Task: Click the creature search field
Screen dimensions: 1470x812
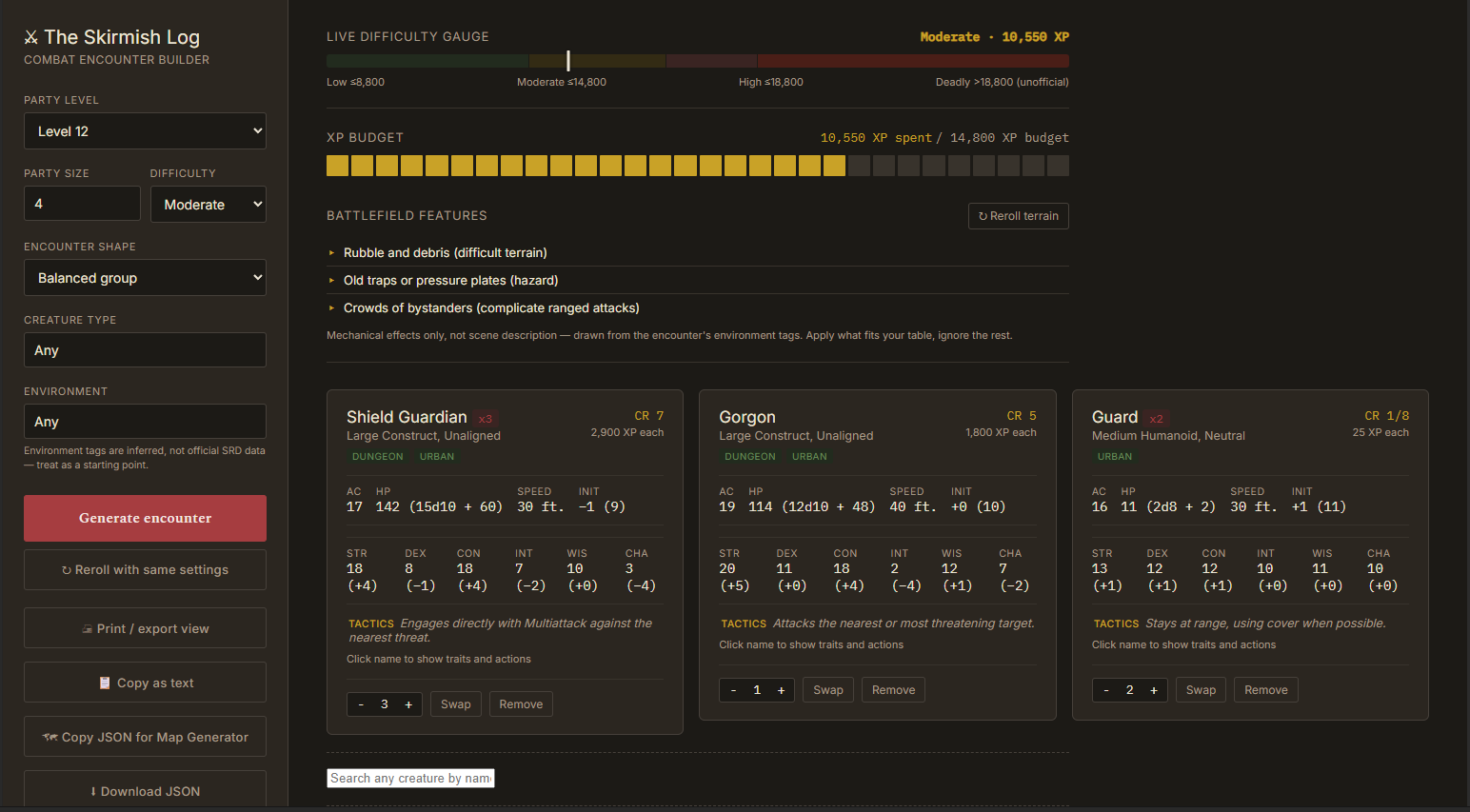Action: click(x=410, y=778)
